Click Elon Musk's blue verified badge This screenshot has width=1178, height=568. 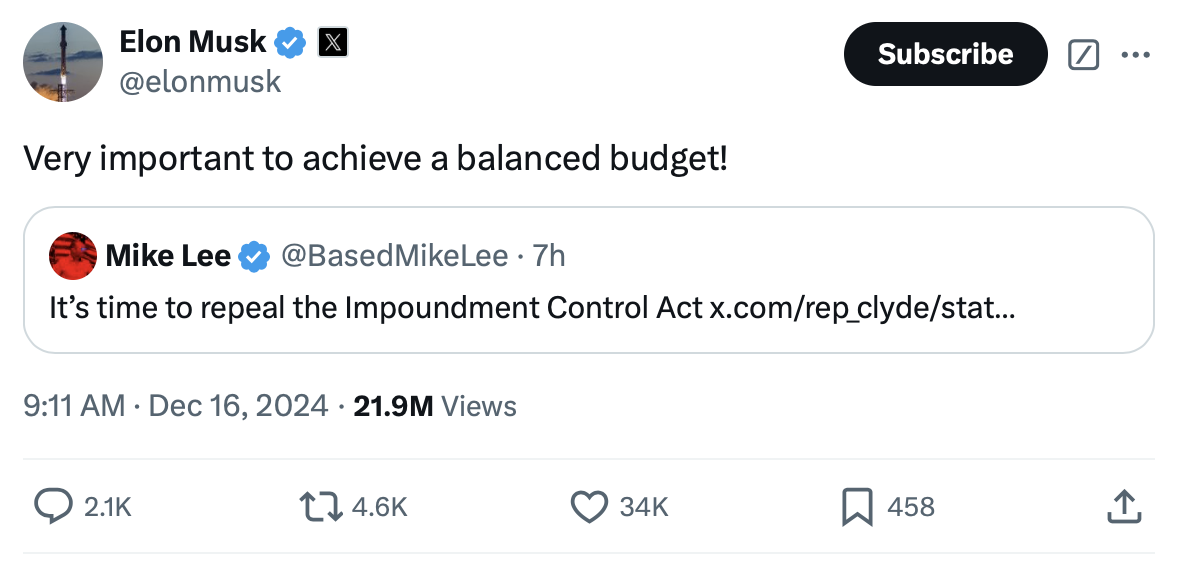(x=290, y=42)
